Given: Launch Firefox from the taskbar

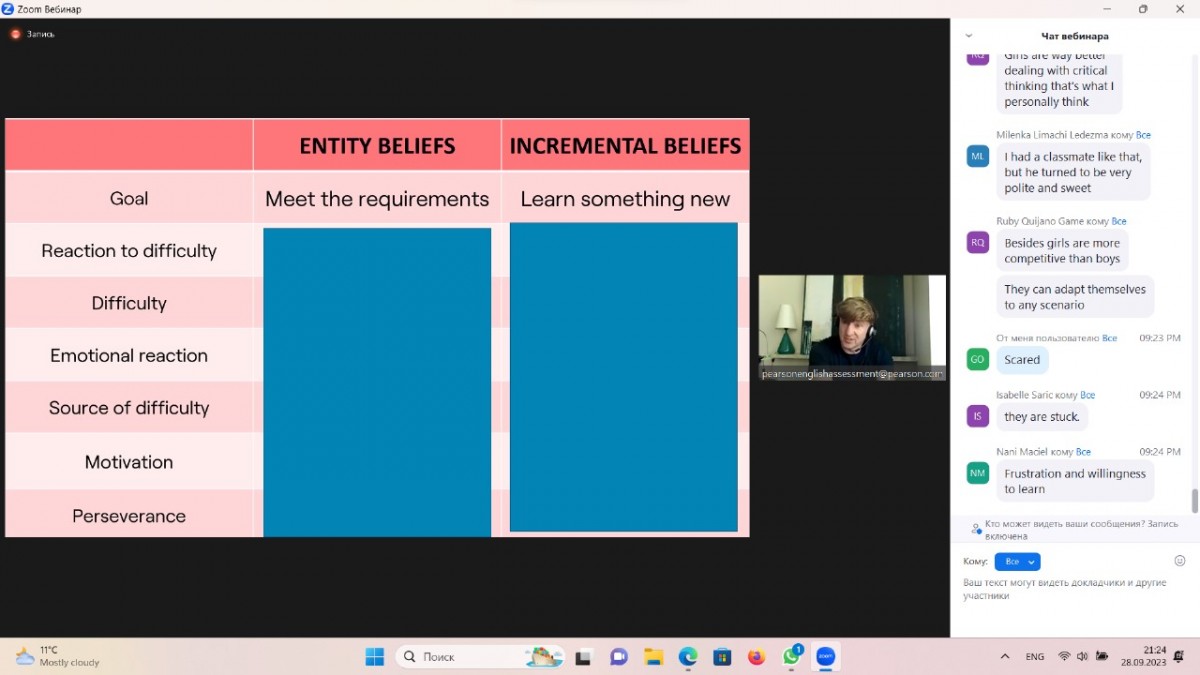Looking at the screenshot, I should pos(757,657).
